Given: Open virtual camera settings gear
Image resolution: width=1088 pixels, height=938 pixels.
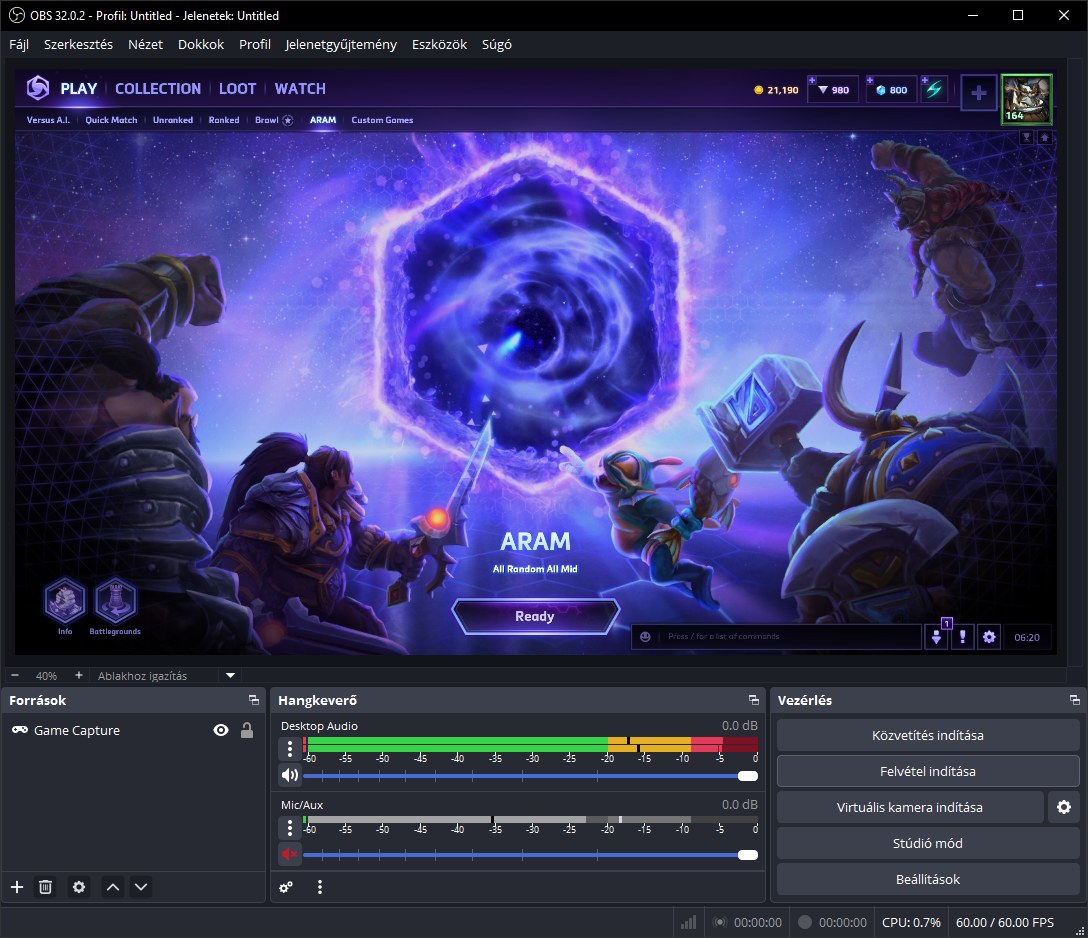Looking at the screenshot, I should click(x=1063, y=807).
